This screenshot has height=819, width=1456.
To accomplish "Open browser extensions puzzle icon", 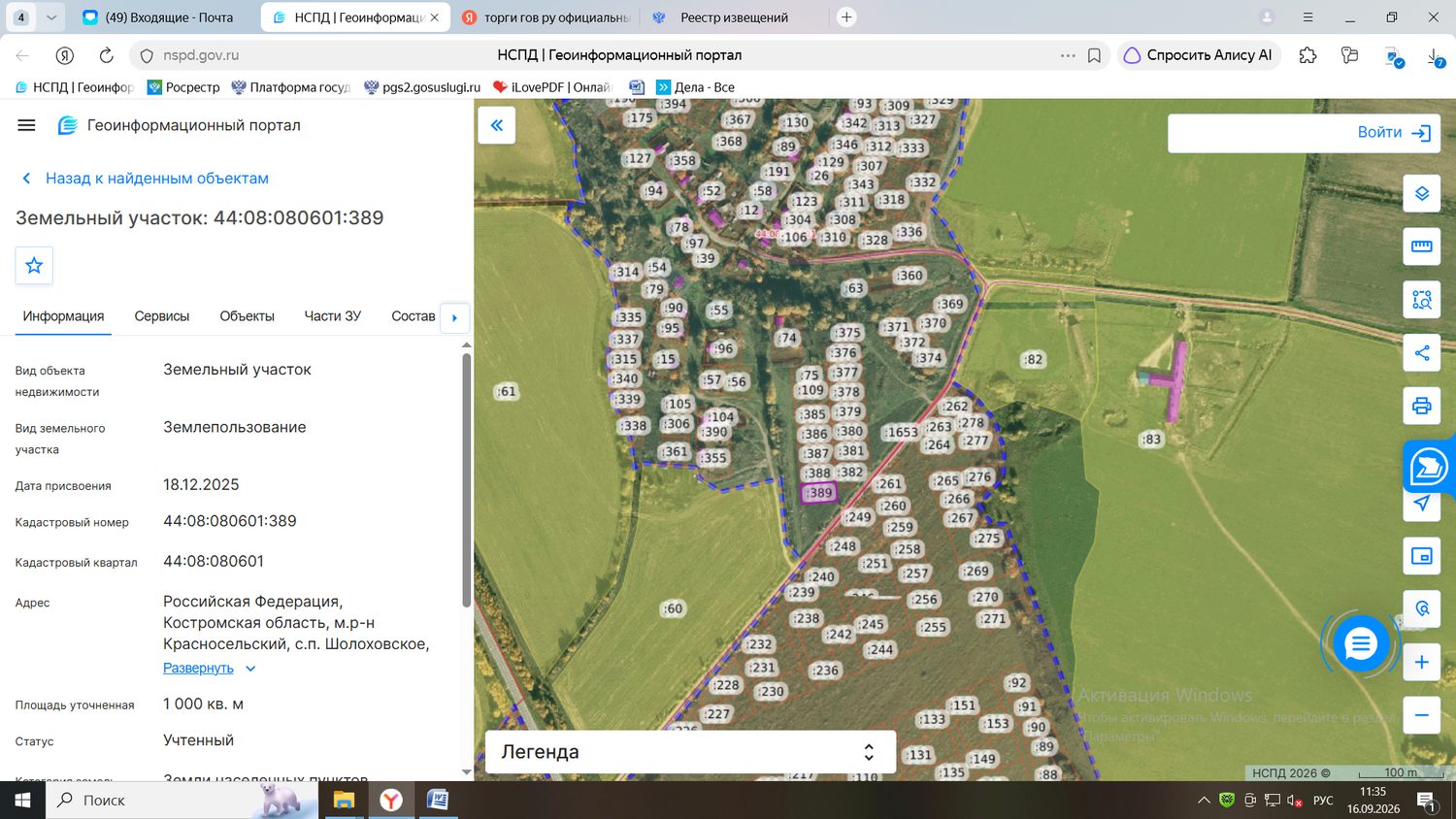I will 1307,55.
